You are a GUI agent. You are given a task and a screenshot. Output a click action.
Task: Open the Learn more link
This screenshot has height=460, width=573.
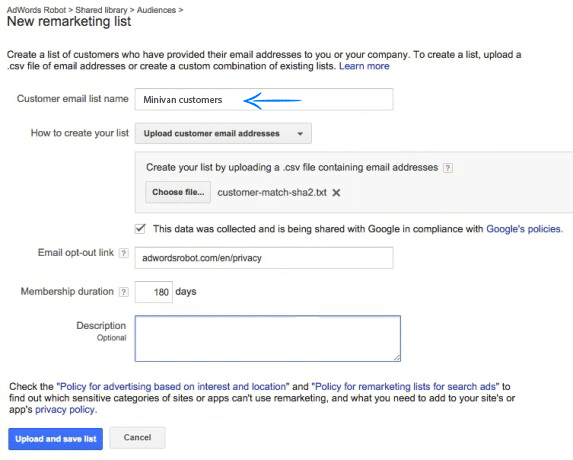(x=364, y=66)
